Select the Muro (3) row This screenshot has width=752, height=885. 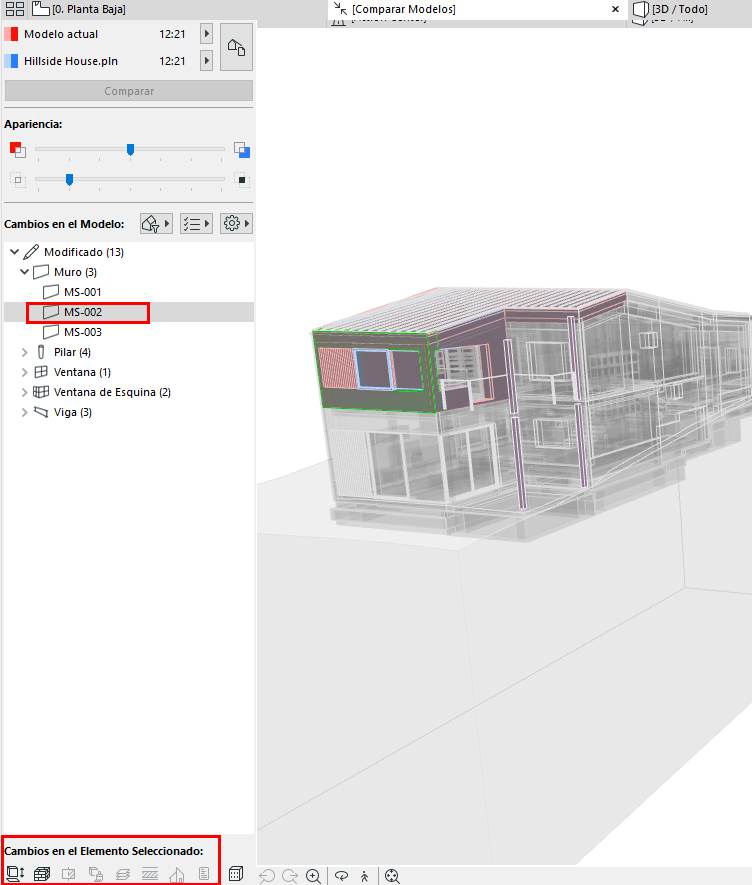point(129,272)
